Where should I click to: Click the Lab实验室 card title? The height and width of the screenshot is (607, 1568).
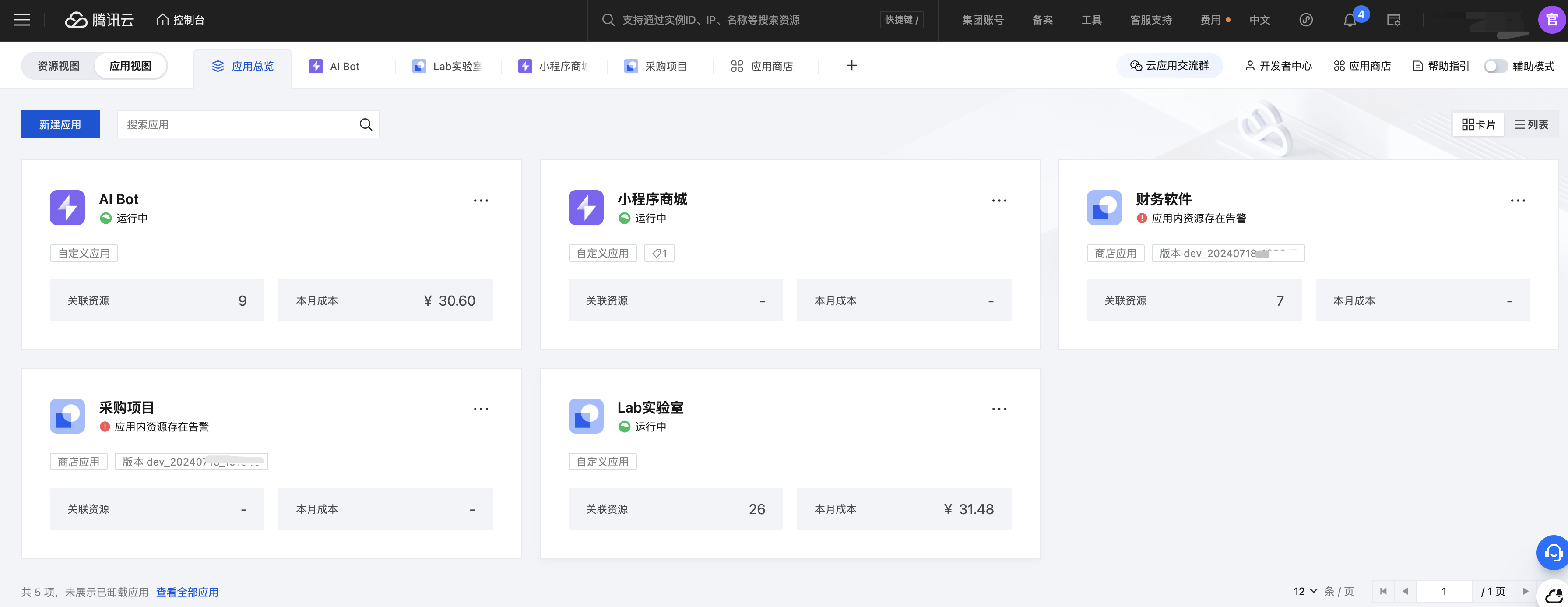(650, 407)
